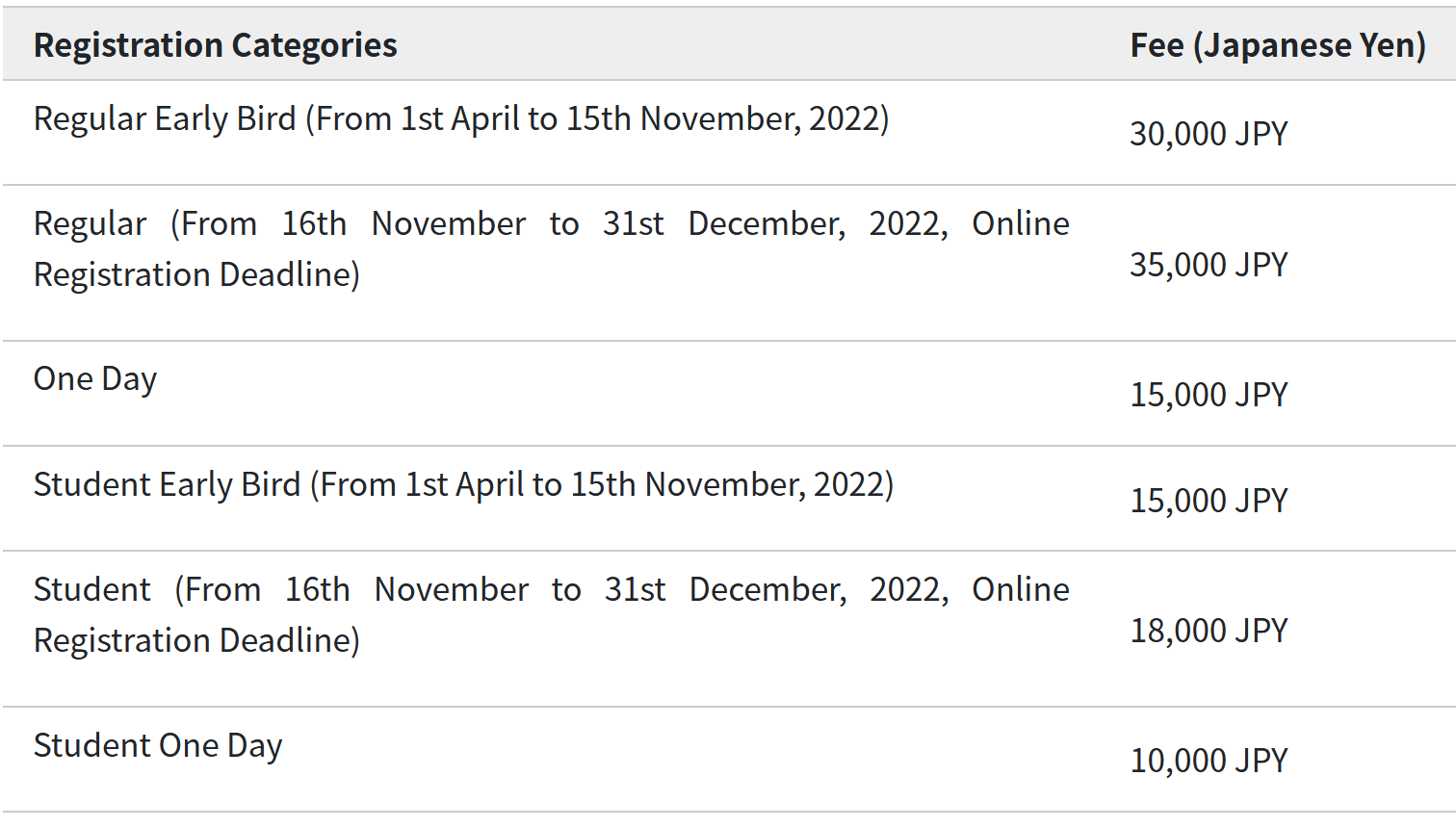Select the Student Early Bird category text
This screenshot has height=828, width=1456.
pos(463,485)
